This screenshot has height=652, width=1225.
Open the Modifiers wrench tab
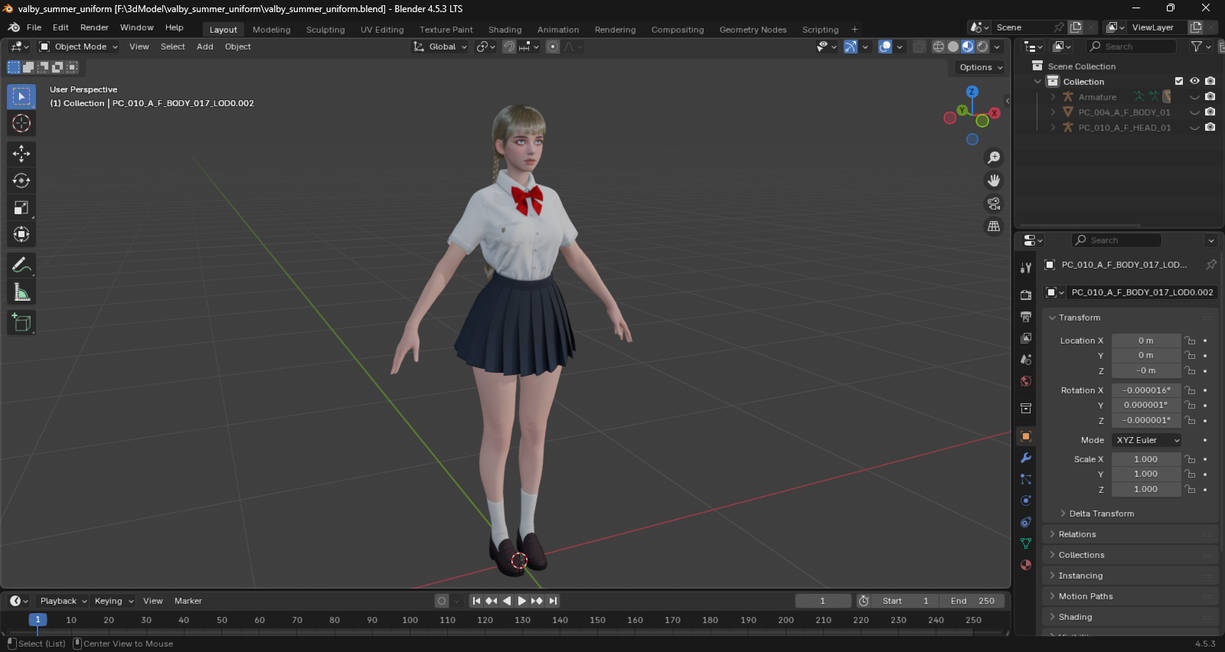coord(1025,458)
